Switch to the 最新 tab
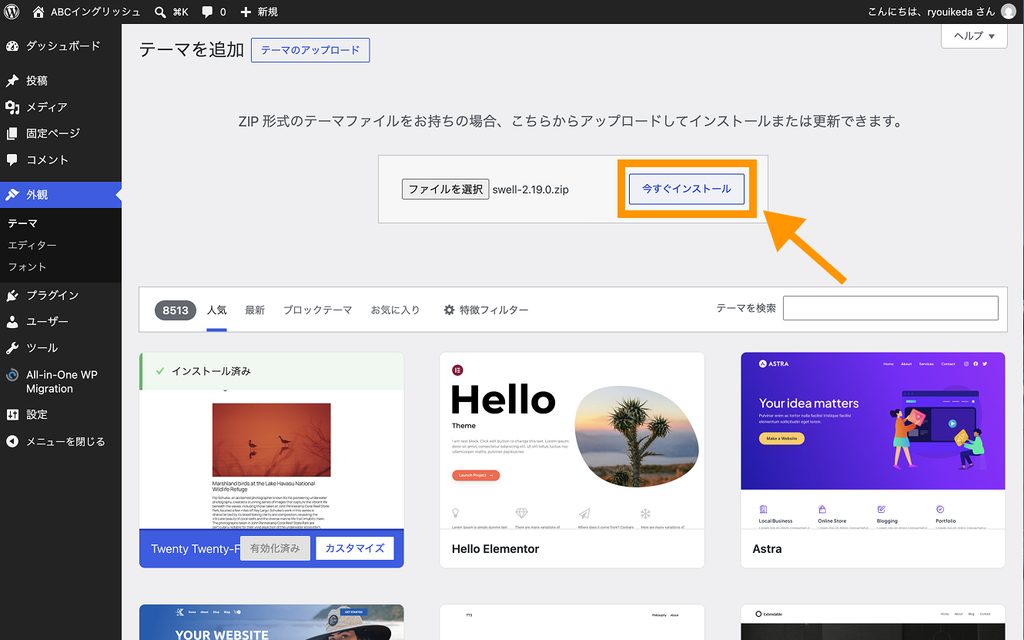This screenshot has width=1024, height=640. coord(255,310)
